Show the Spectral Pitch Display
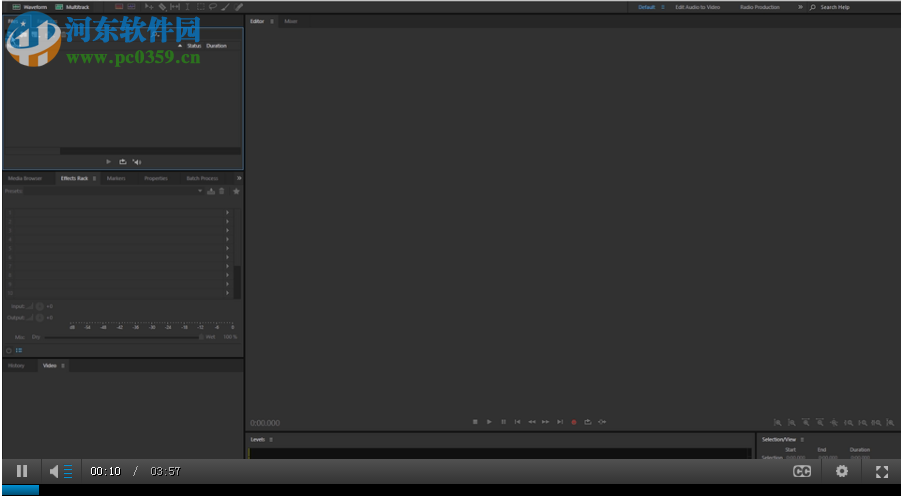The height and width of the screenshot is (496, 901). pyautogui.click(x=132, y=7)
